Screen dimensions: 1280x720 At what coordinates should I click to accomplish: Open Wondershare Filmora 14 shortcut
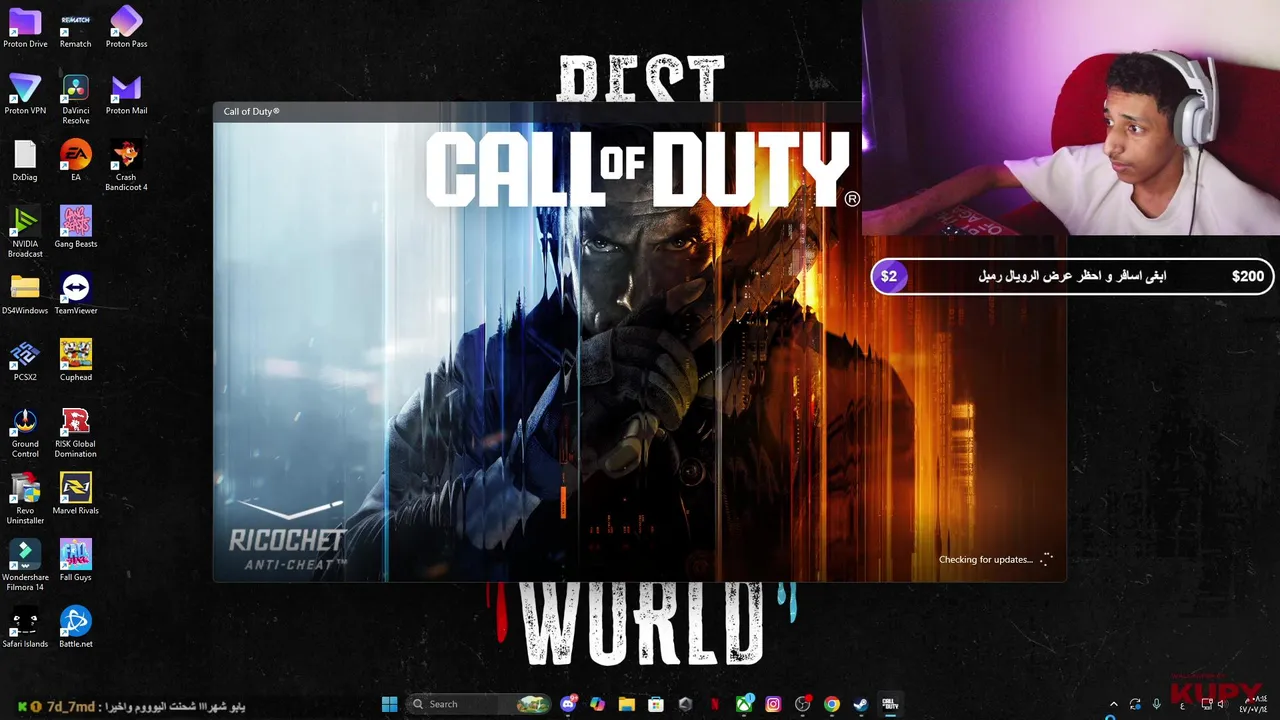(x=25, y=565)
